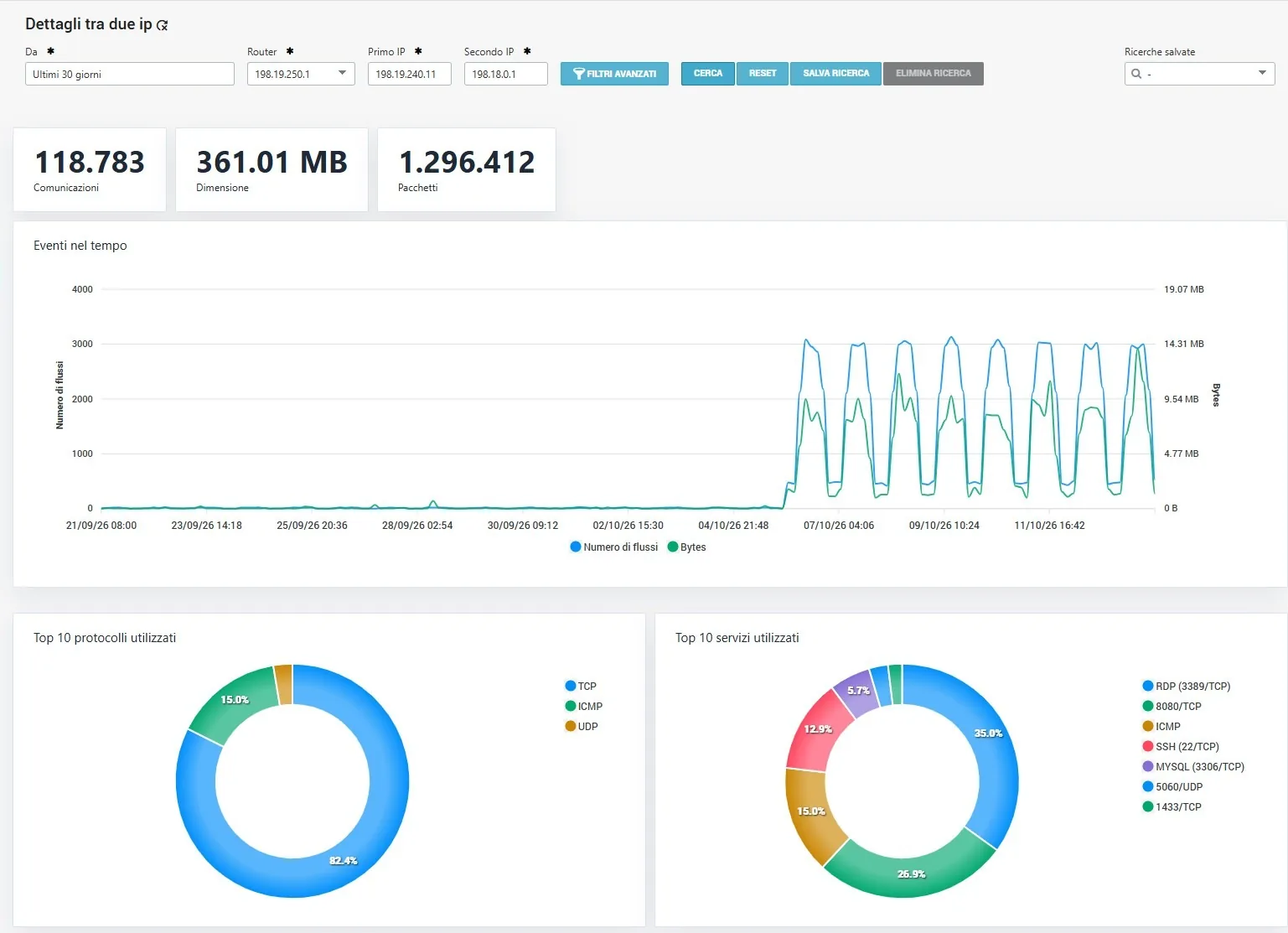Click the search magnifier in Ricerche salvate
1288x933 pixels.
[1136, 74]
